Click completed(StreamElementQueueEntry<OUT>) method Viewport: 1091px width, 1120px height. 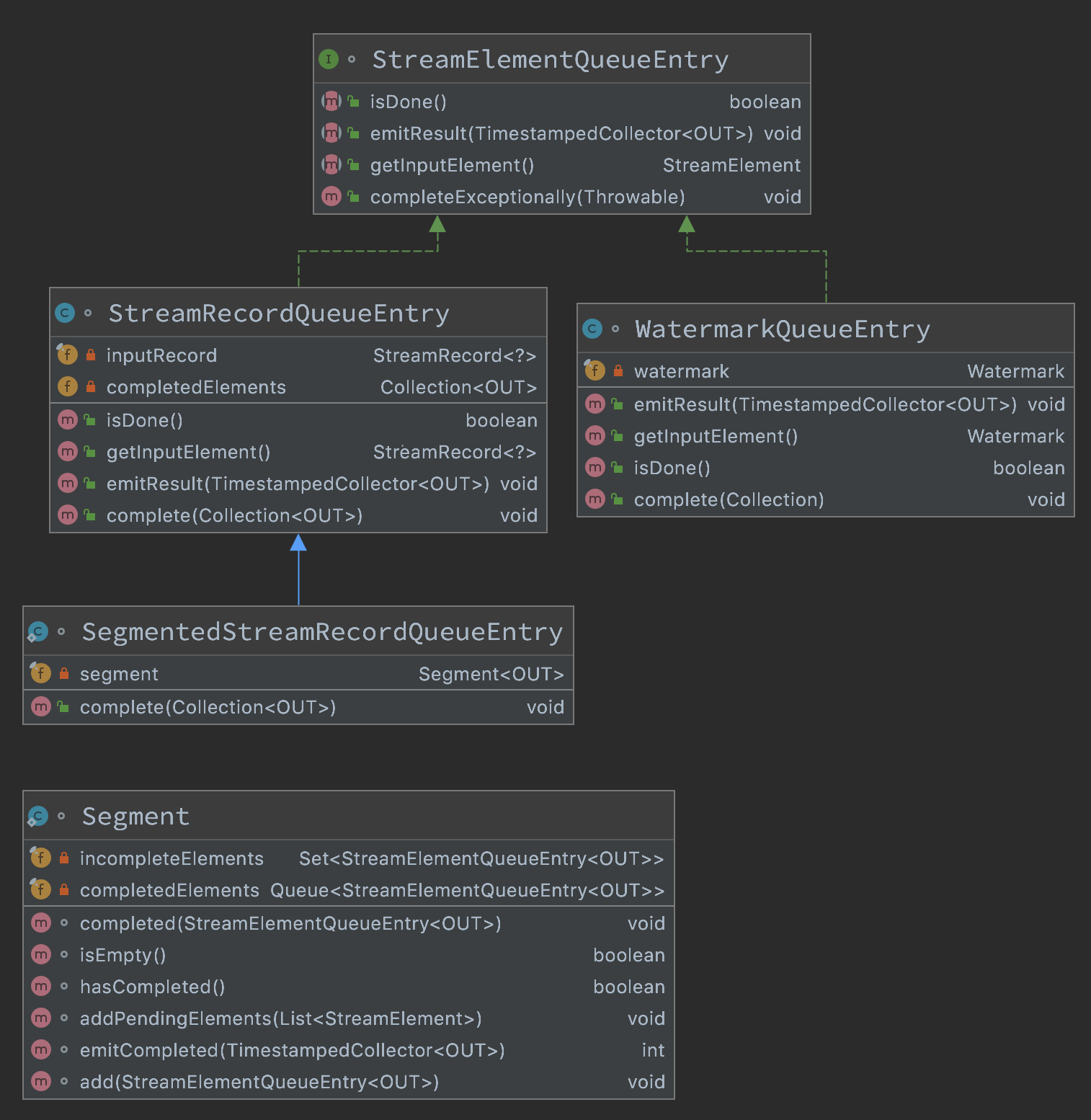[x=349, y=923]
